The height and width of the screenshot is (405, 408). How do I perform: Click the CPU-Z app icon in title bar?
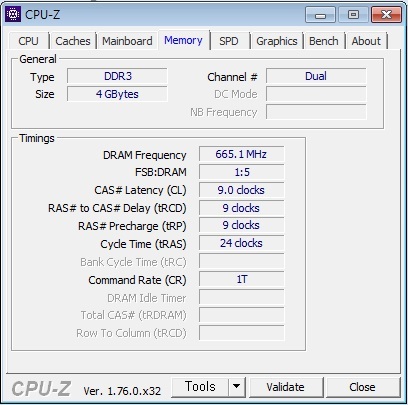tap(13, 14)
